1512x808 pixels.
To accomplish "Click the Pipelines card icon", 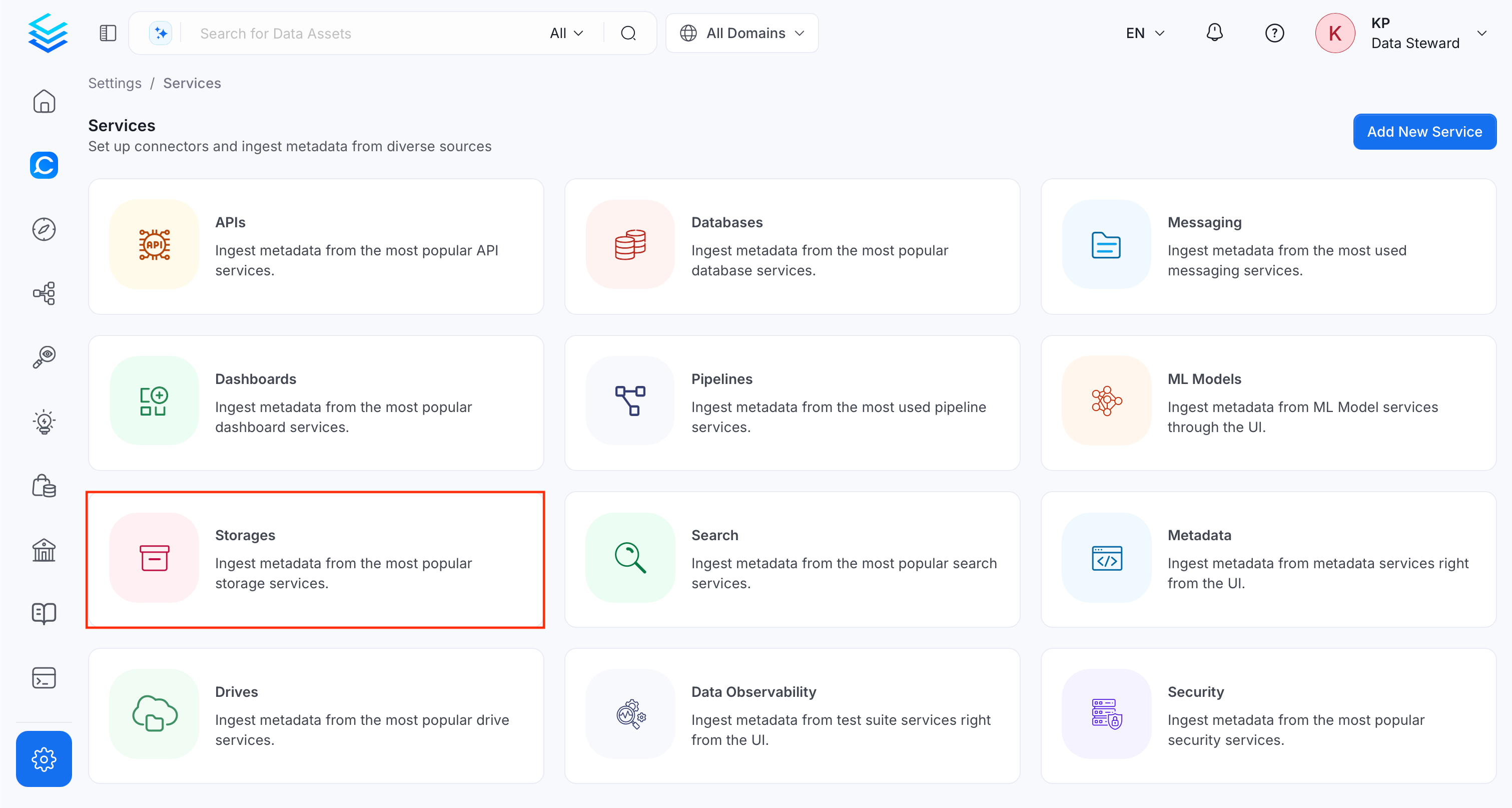I will click(x=630, y=401).
